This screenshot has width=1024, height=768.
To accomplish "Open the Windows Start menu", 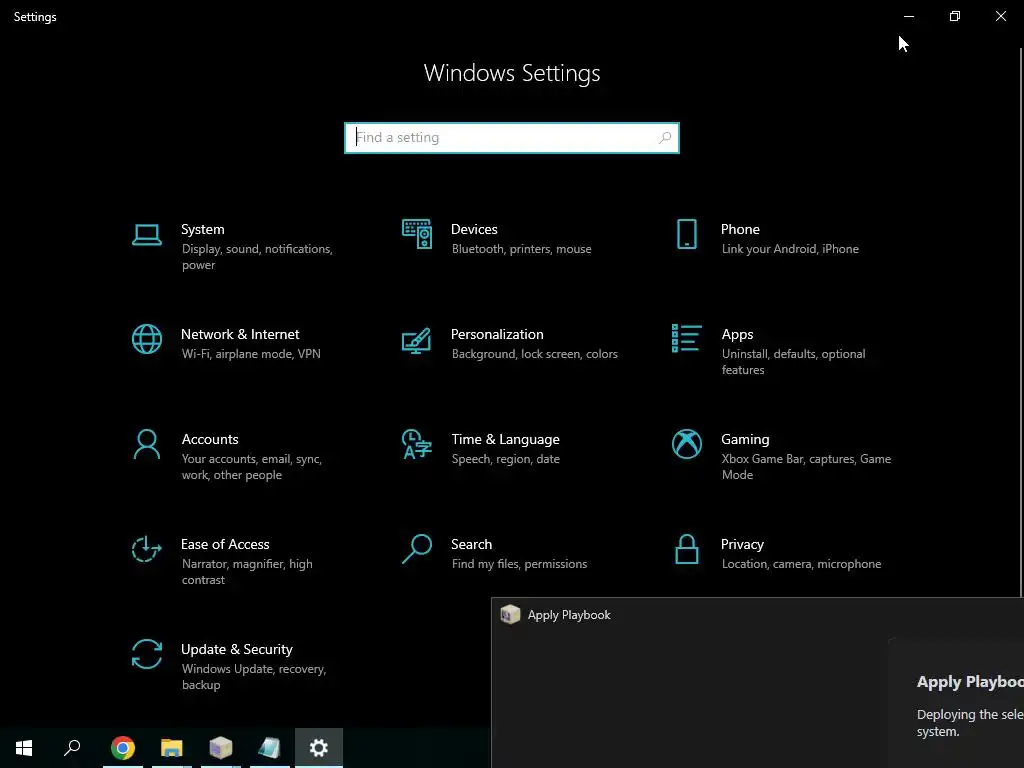I will coord(24,748).
